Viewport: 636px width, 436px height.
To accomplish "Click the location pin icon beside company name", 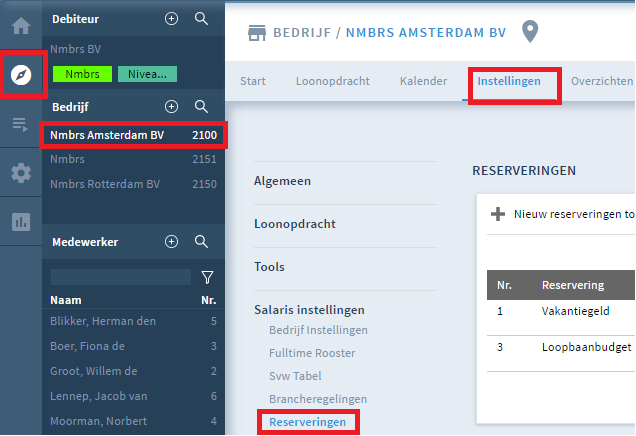I will 530,32.
